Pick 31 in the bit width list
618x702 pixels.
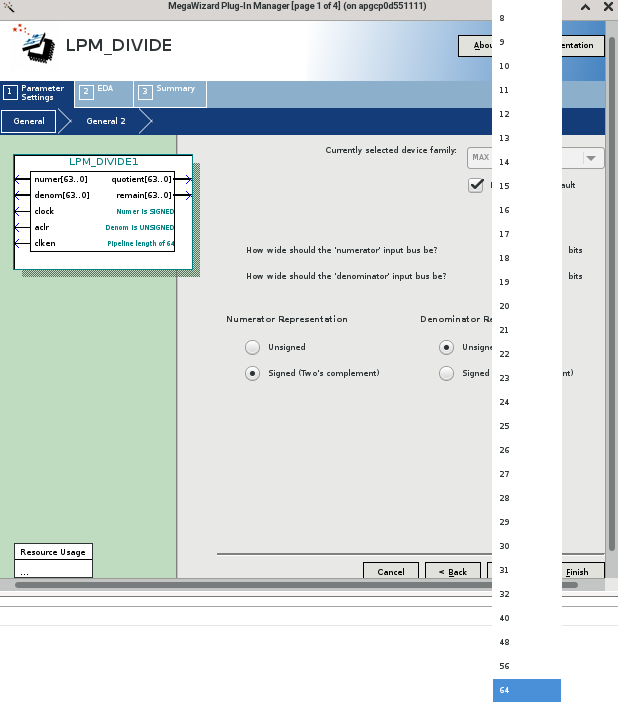[x=527, y=570]
